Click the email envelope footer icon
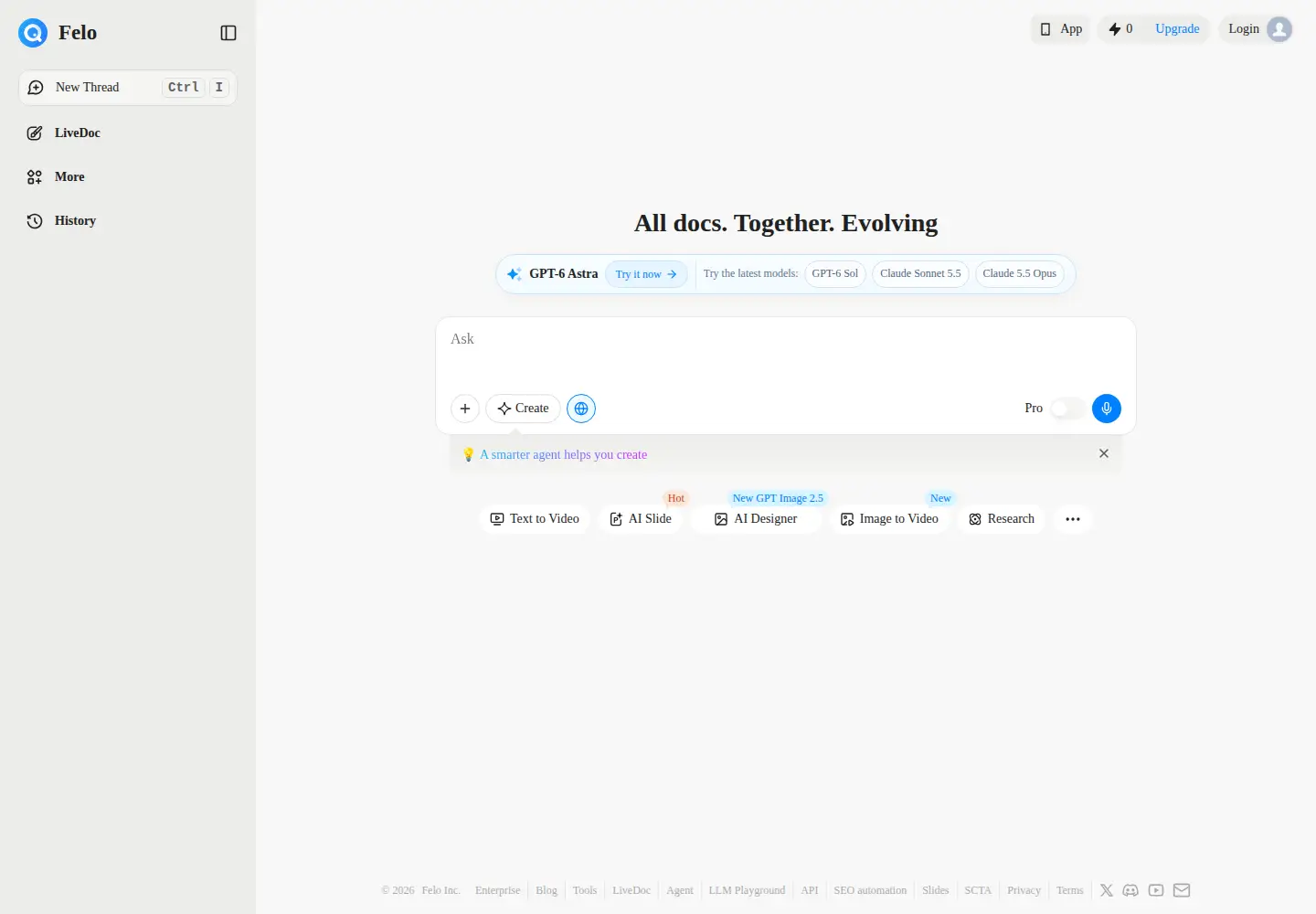This screenshot has height=914, width=1316. [x=1182, y=890]
